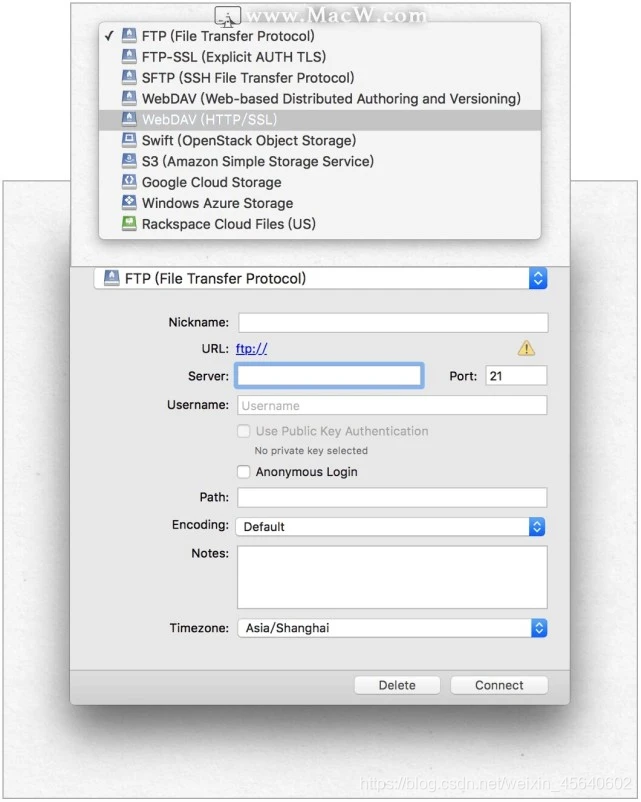Click drive icon beside WebDAV Web-based Distributed Authoring
The width and height of the screenshot is (641, 802).
point(129,98)
